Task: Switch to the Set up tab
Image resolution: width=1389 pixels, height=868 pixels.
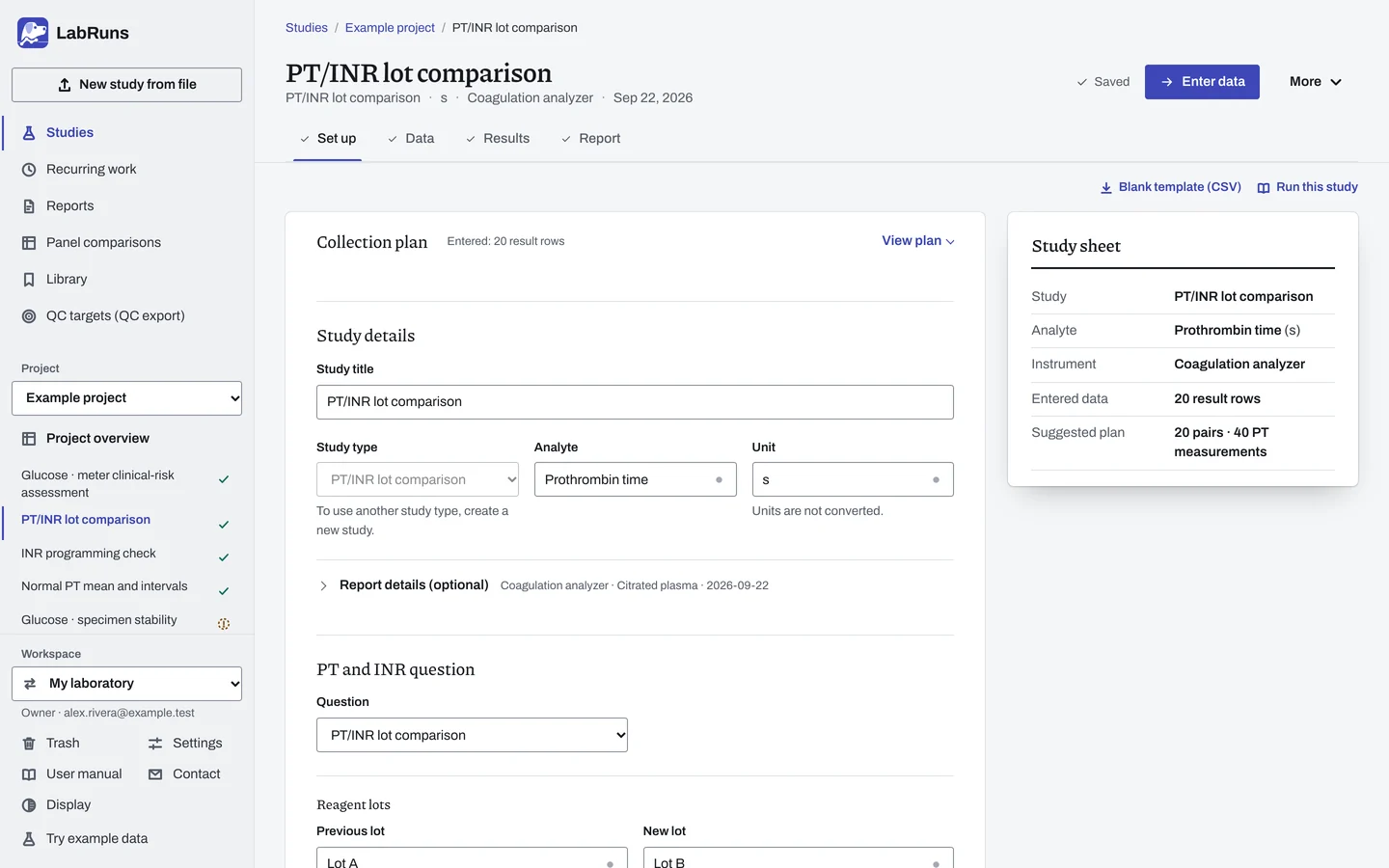Action: tap(328, 139)
